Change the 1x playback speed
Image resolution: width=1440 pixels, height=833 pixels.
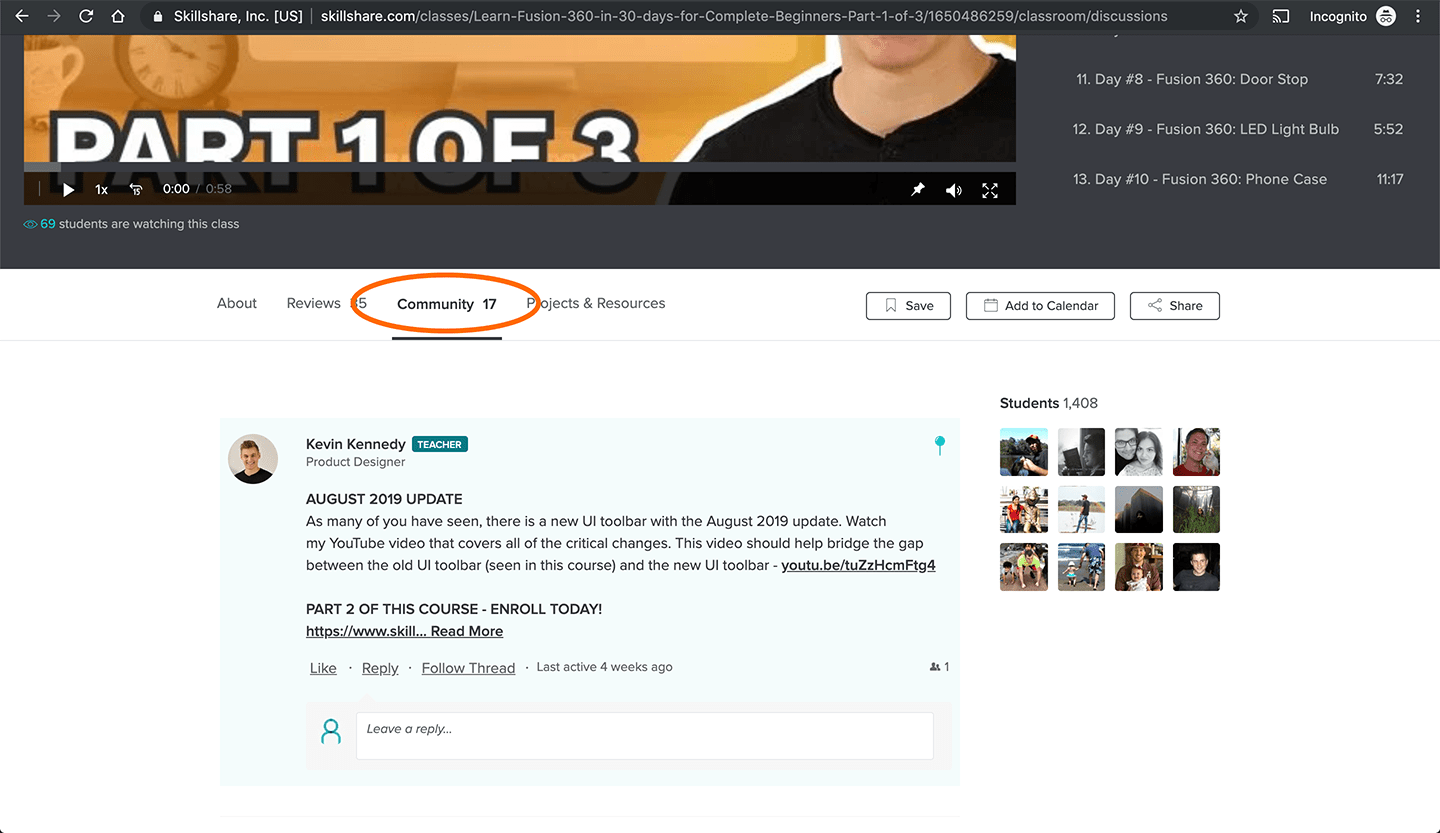tap(101, 189)
